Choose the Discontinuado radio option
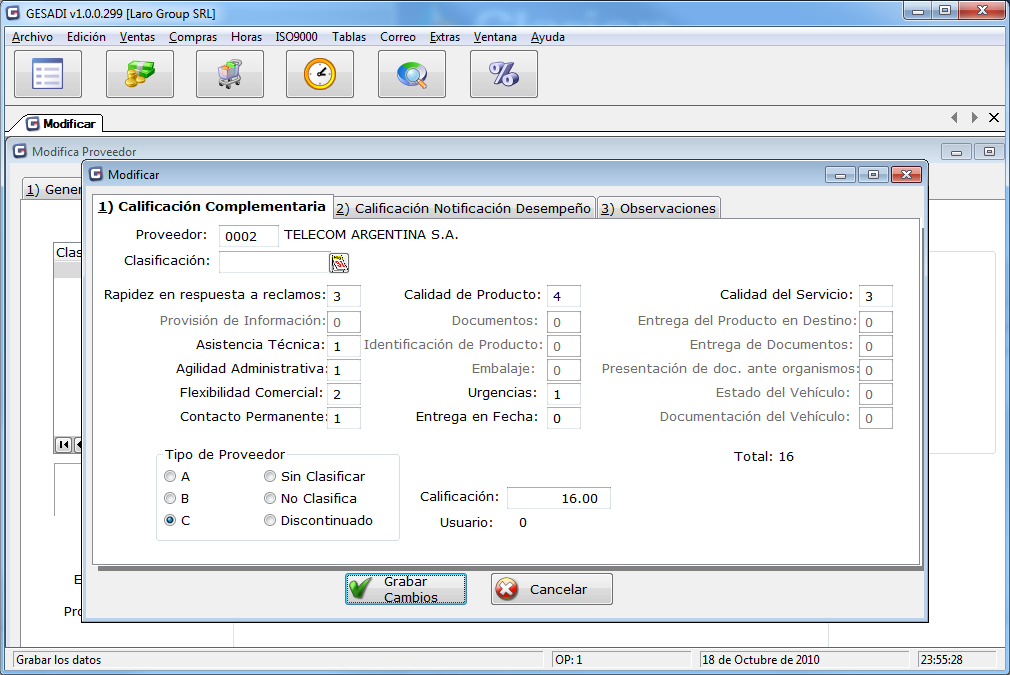This screenshot has width=1010, height=675. (x=270, y=521)
